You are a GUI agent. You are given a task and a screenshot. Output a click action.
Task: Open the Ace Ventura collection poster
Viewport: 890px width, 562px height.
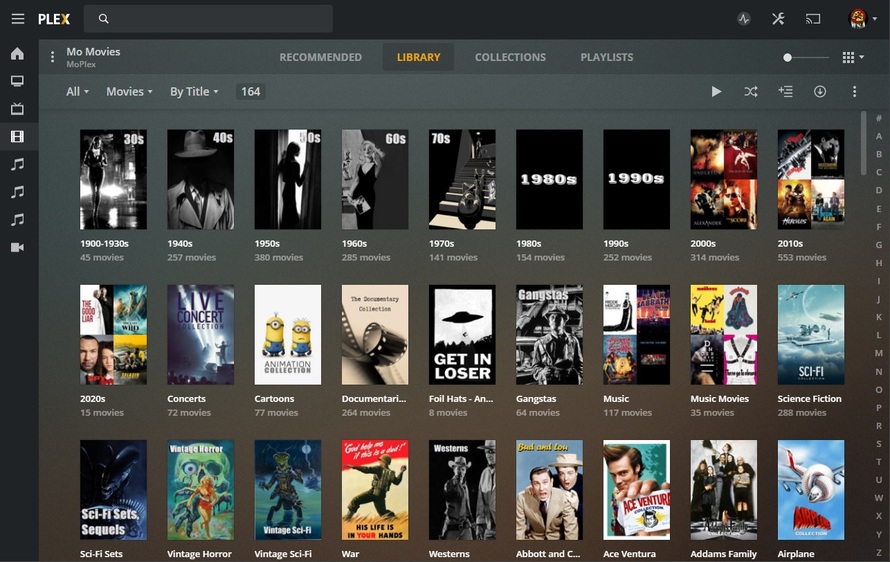636,490
